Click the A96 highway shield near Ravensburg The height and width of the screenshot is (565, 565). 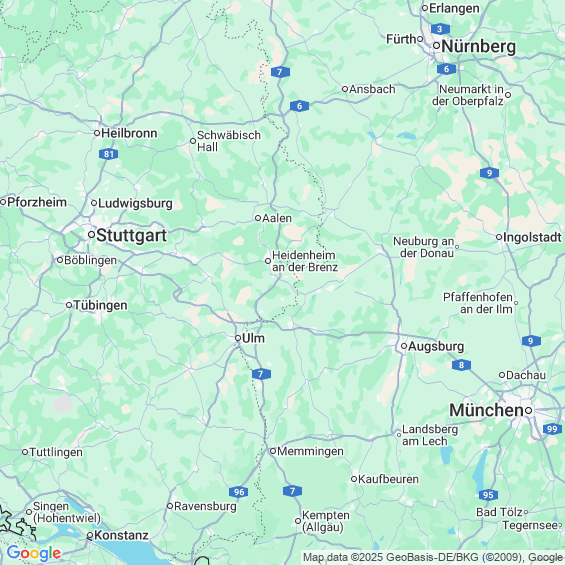(239, 492)
